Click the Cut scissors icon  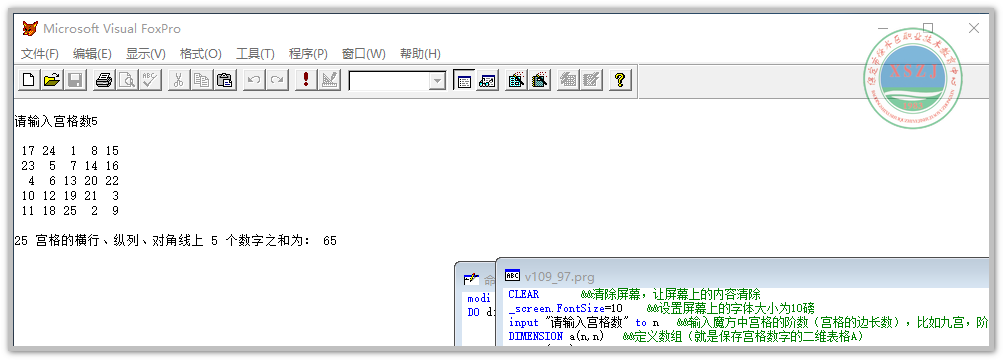point(178,80)
